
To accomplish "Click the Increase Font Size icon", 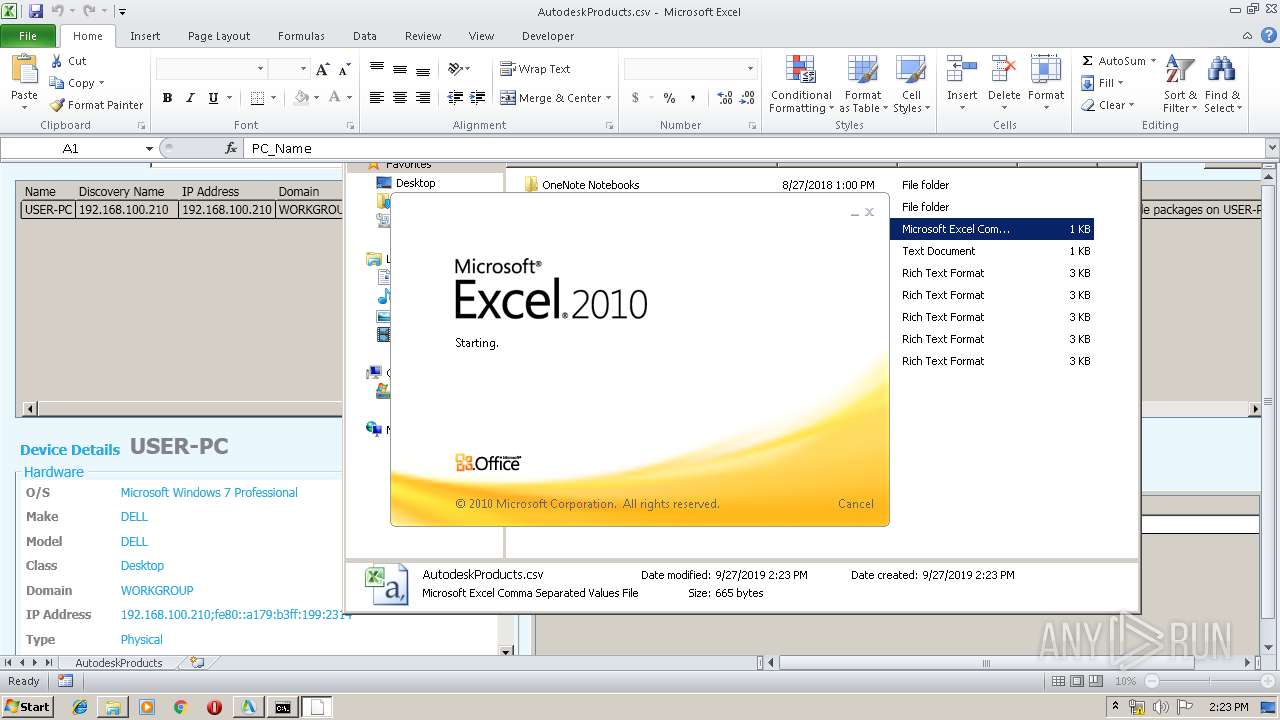I will point(322,69).
